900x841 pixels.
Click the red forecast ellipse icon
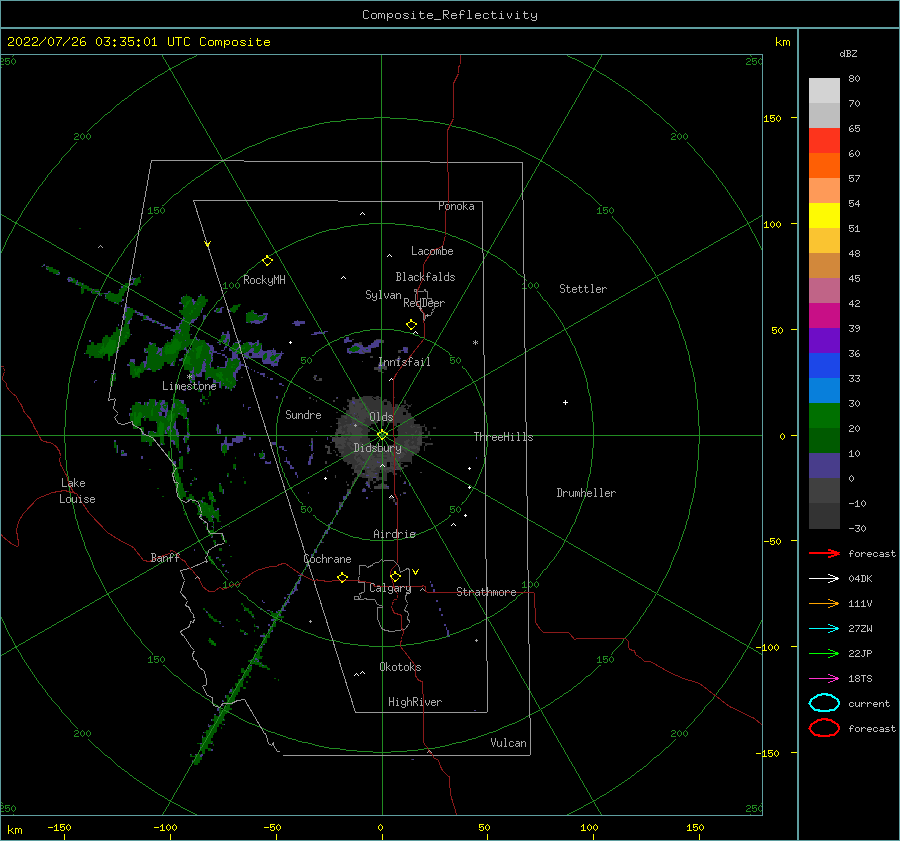click(x=824, y=728)
